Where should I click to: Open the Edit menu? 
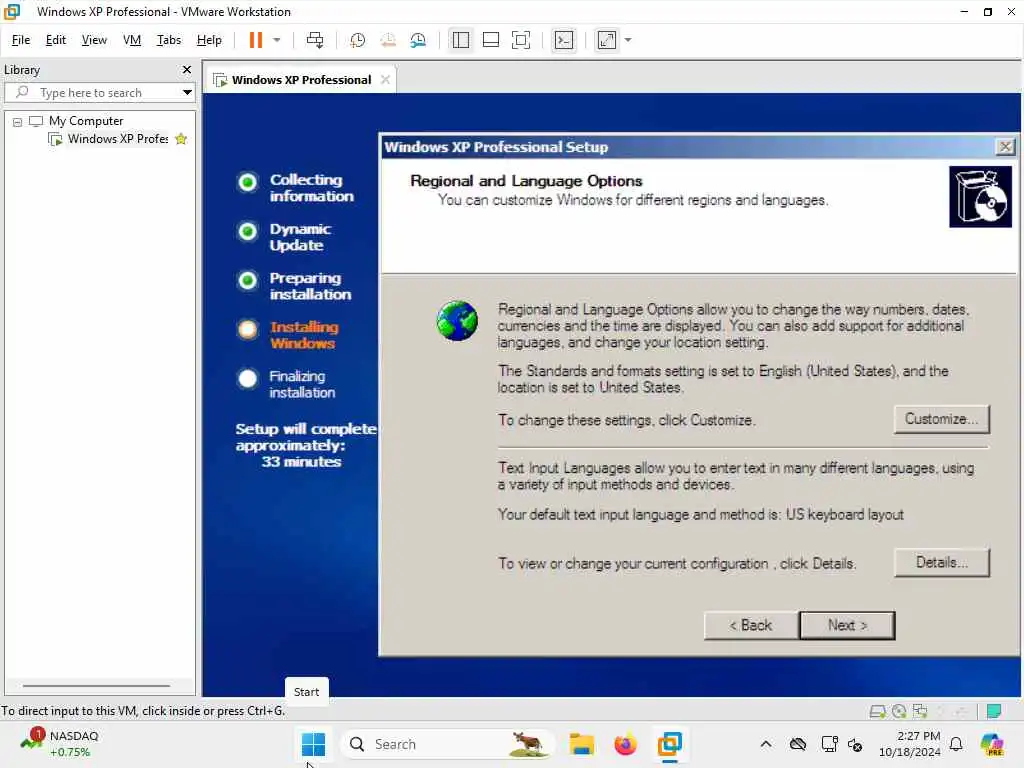(x=56, y=40)
